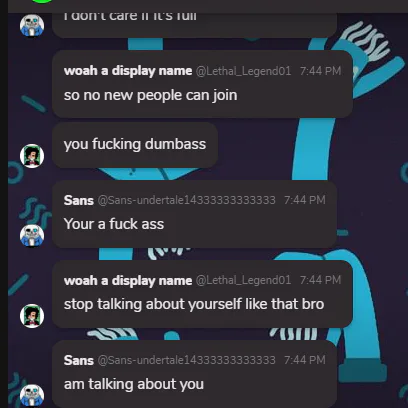Open @Lethal_Legend01 username on "so no new people" message
The width and height of the screenshot is (408, 408).
pos(243,71)
